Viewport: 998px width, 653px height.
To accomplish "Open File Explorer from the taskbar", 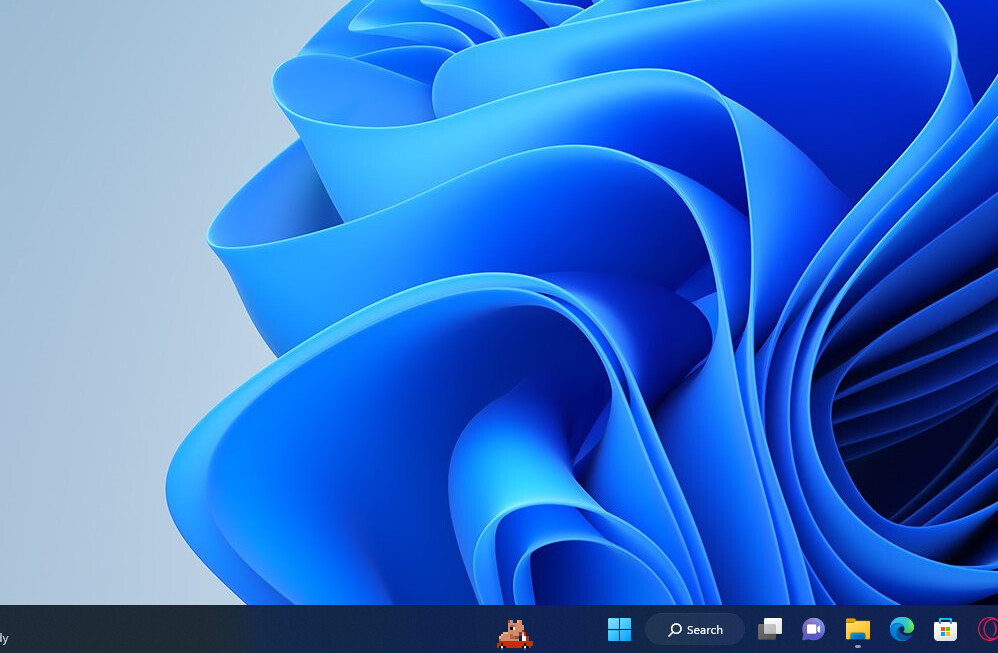I will click(857, 629).
